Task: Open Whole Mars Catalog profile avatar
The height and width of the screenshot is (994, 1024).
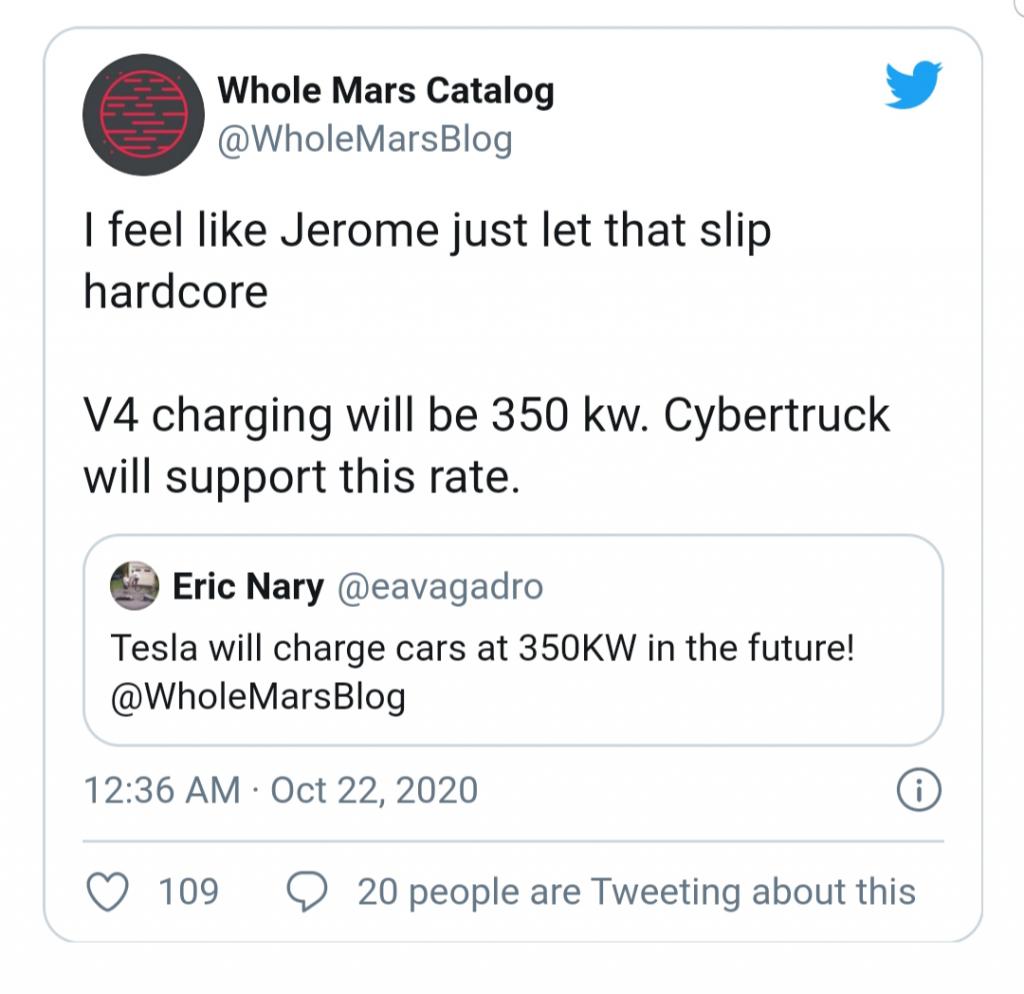Action: click(143, 114)
